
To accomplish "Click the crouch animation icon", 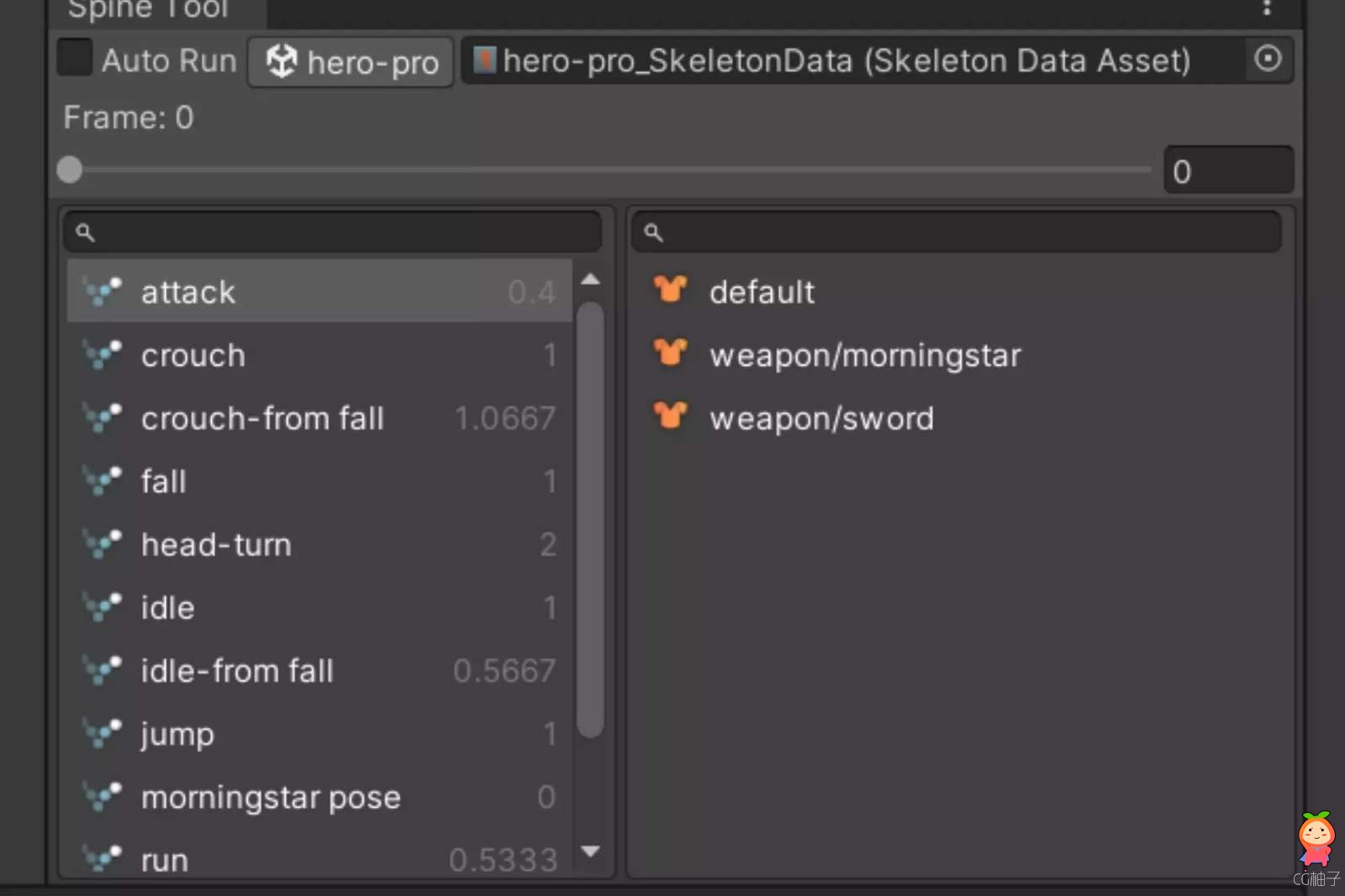I will tap(103, 354).
